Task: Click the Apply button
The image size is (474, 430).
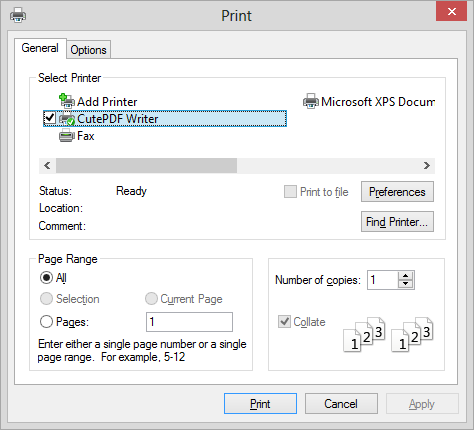Action: tap(422, 404)
